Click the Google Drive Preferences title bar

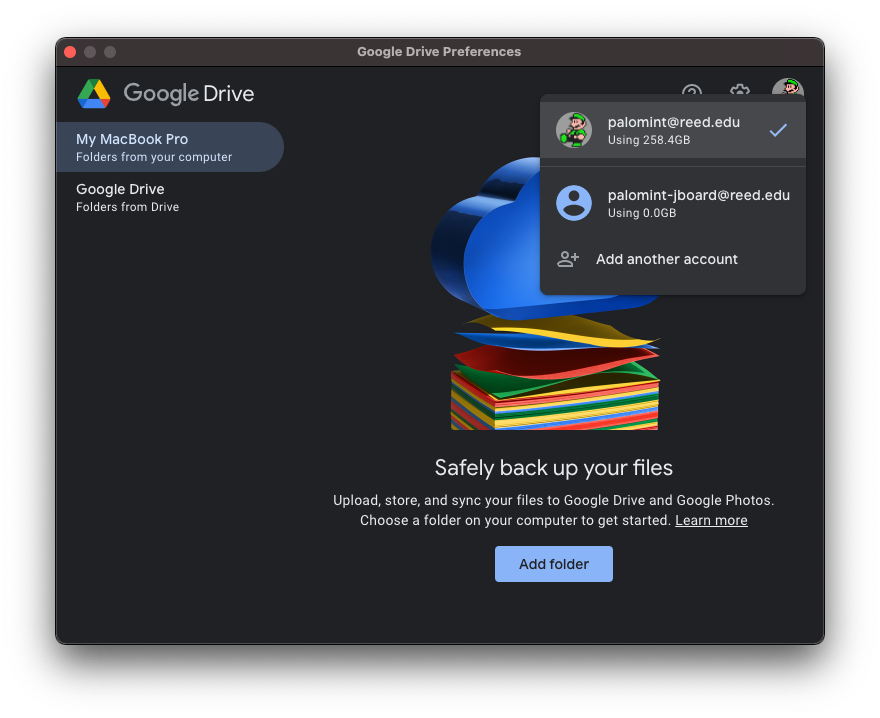click(439, 51)
